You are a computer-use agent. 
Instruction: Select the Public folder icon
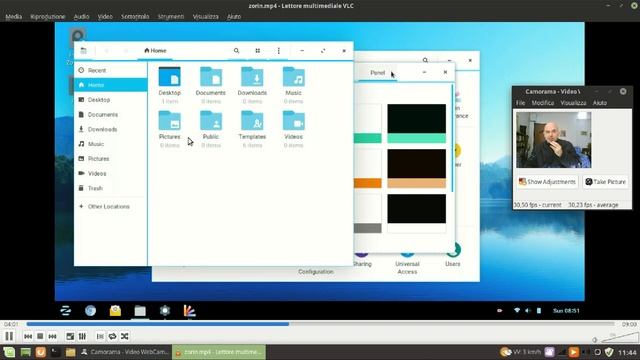click(x=211, y=121)
